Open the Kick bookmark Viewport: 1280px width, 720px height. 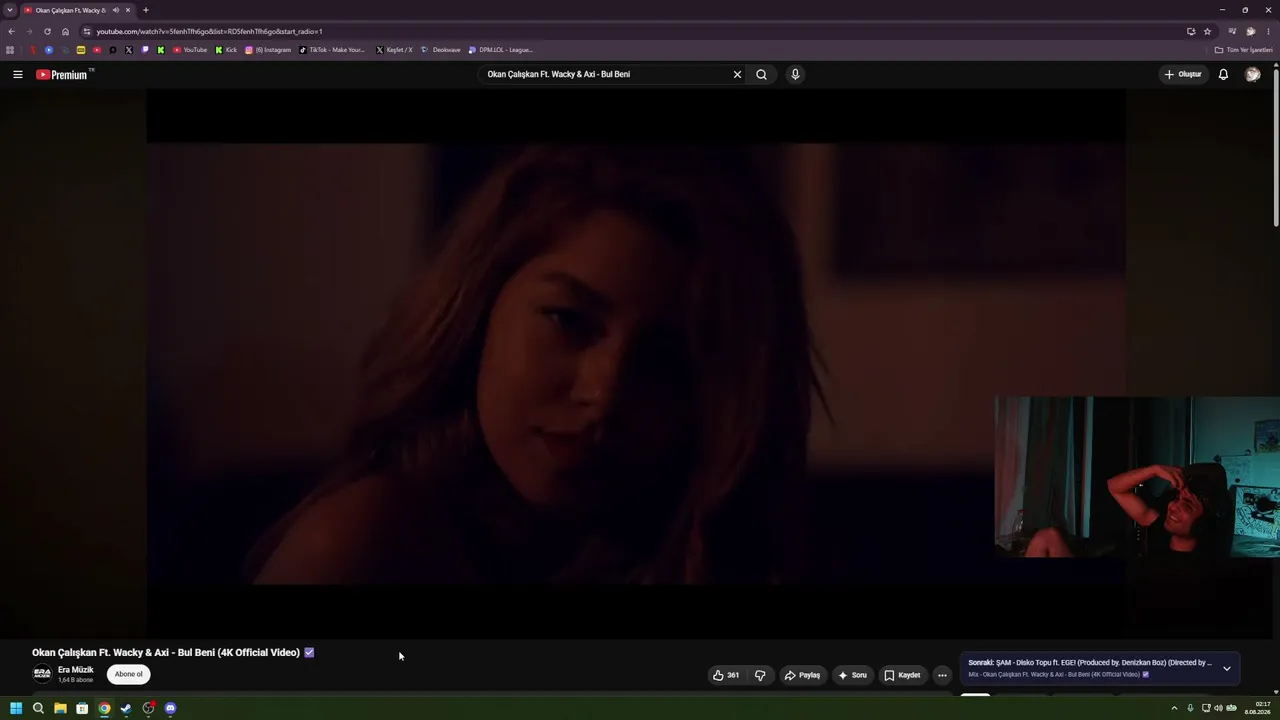pos(226,50)
